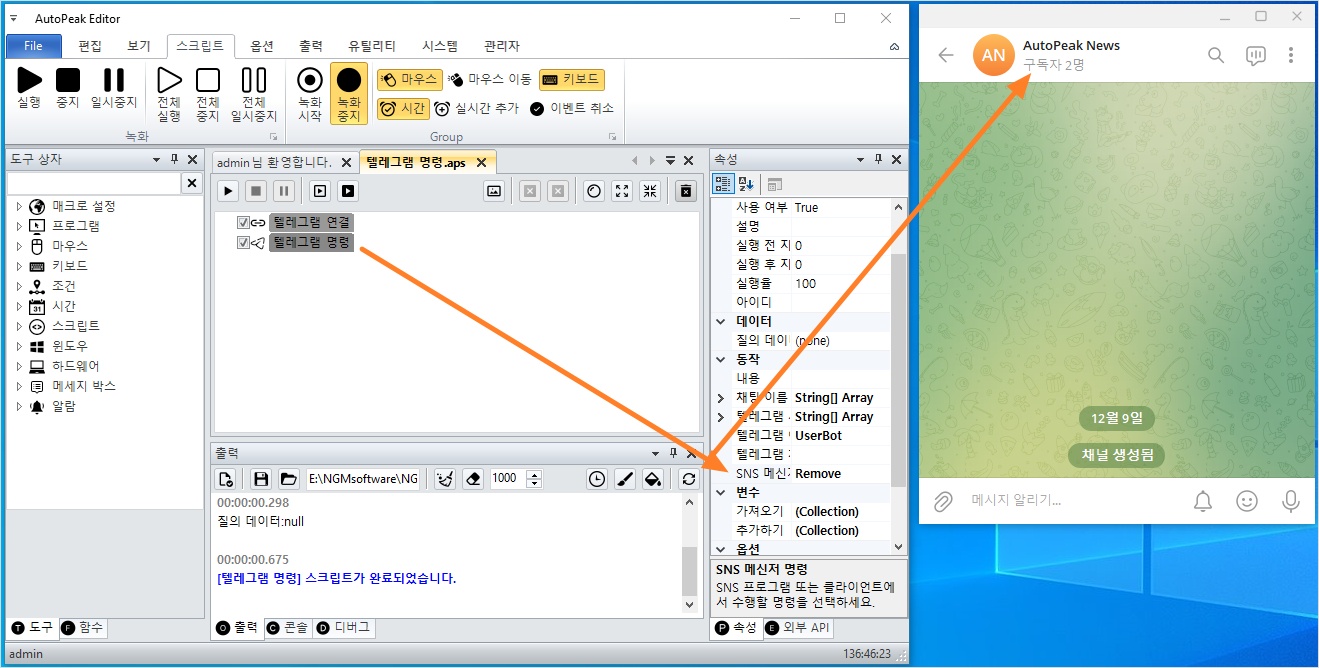
Task: Open the 보기 ribbon tab
Action: 139,46
